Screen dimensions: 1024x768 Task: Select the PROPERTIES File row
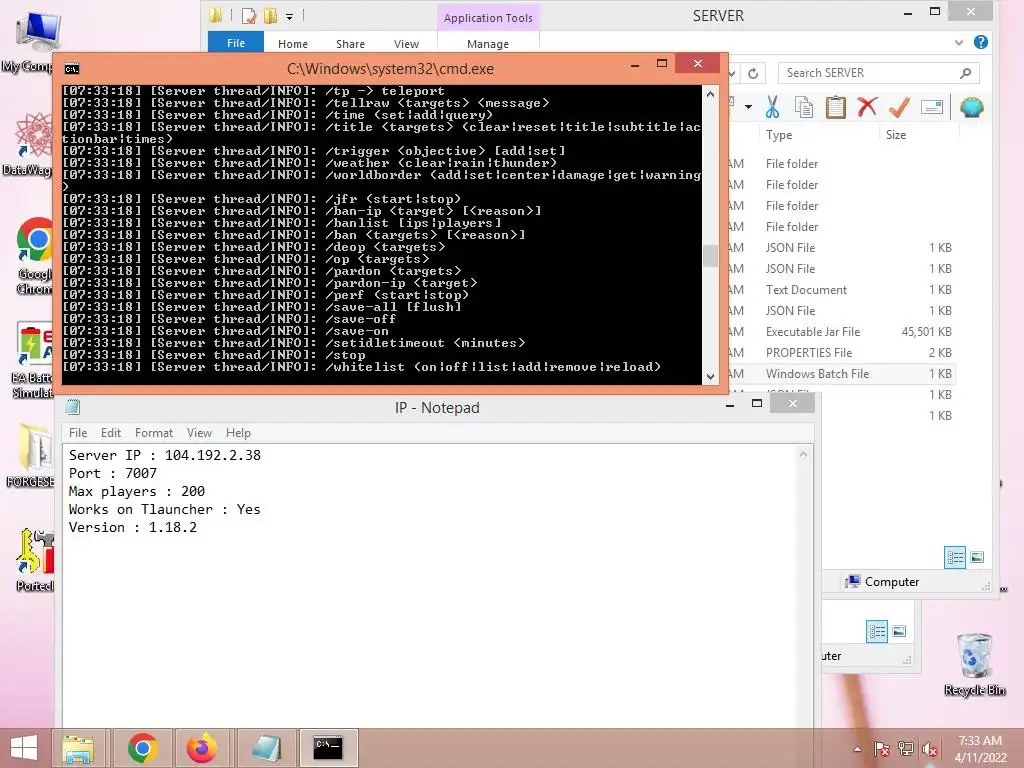tap(842, 353)
